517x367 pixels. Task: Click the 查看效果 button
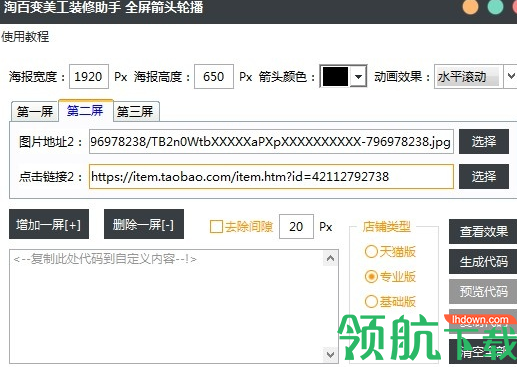(483, 231)
